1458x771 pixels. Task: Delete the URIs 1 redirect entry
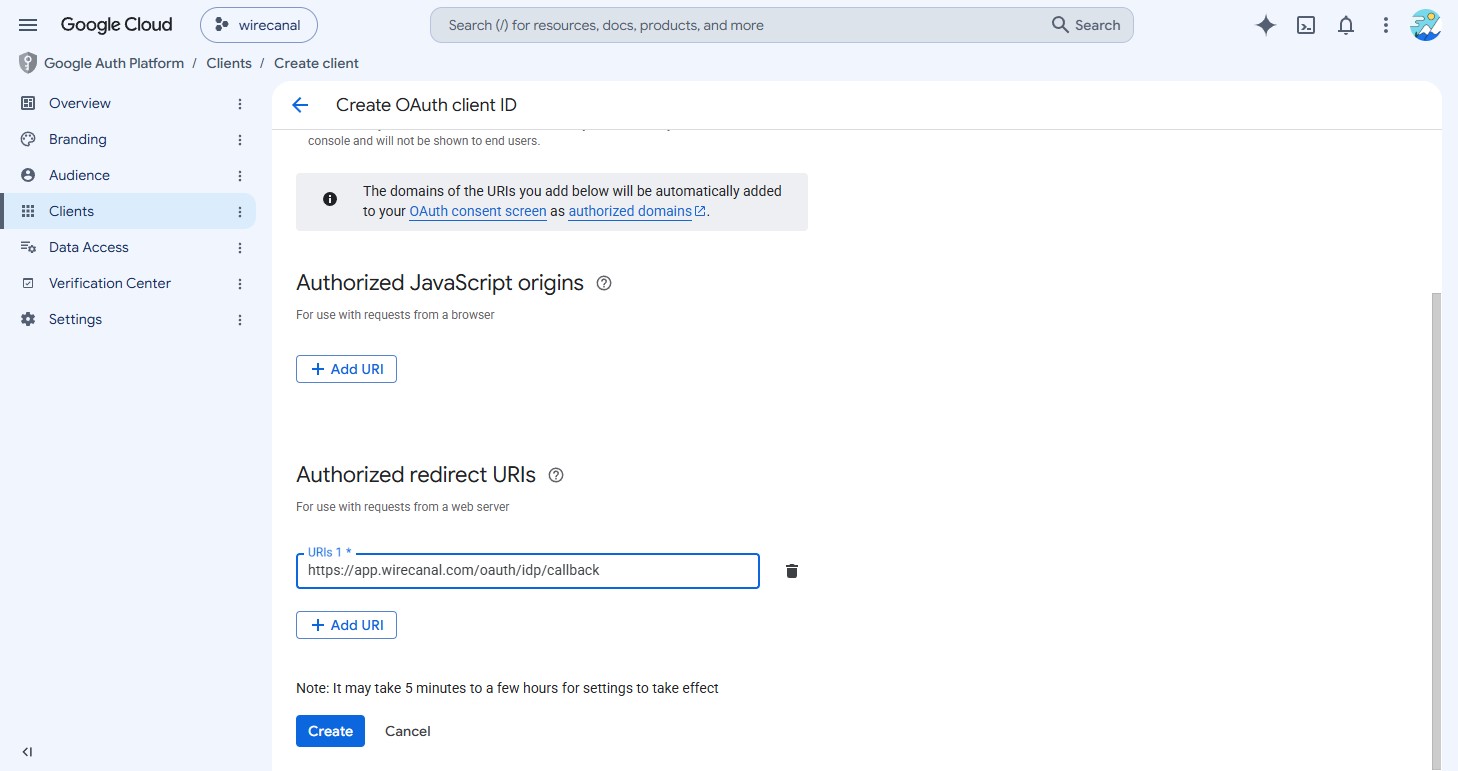[792, 571]
